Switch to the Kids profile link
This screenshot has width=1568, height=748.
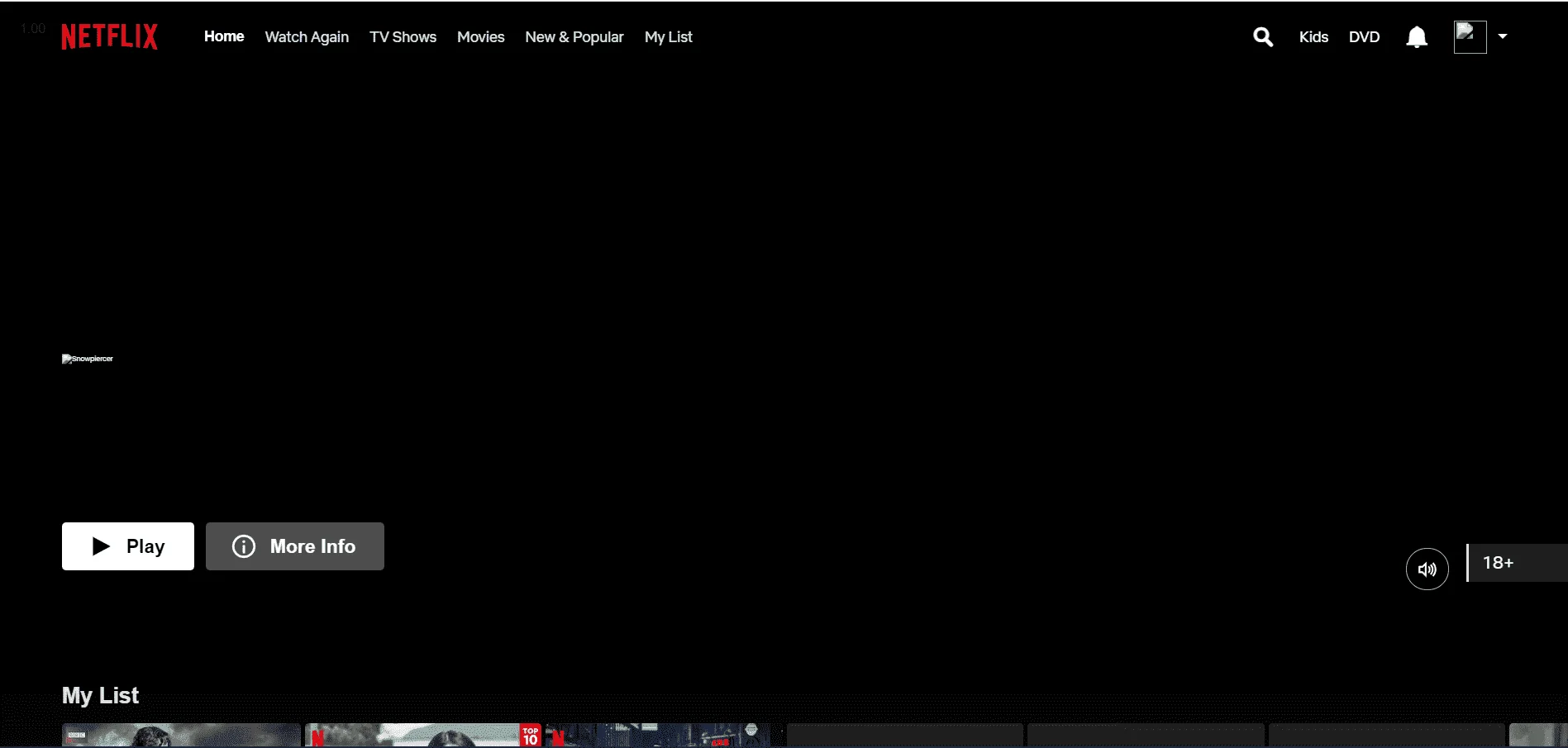(x=1313, y=37)
